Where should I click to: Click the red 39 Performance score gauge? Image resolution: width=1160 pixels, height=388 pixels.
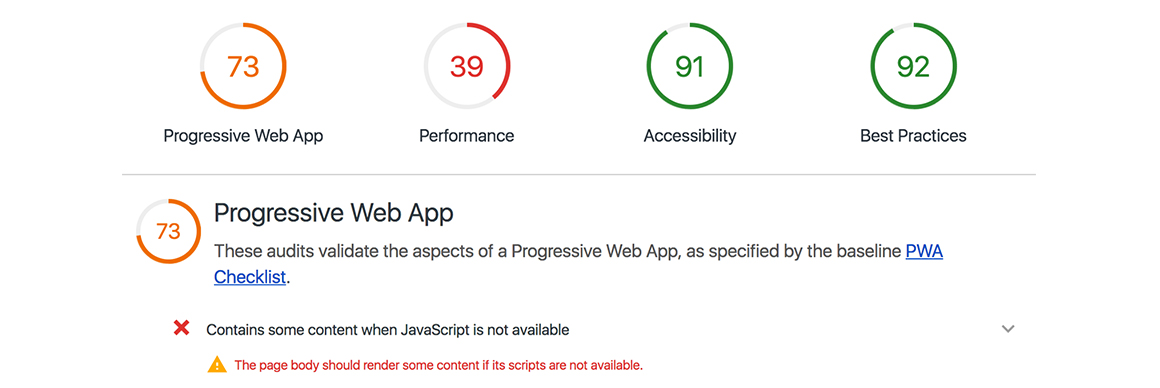click(x=467, y=67)
